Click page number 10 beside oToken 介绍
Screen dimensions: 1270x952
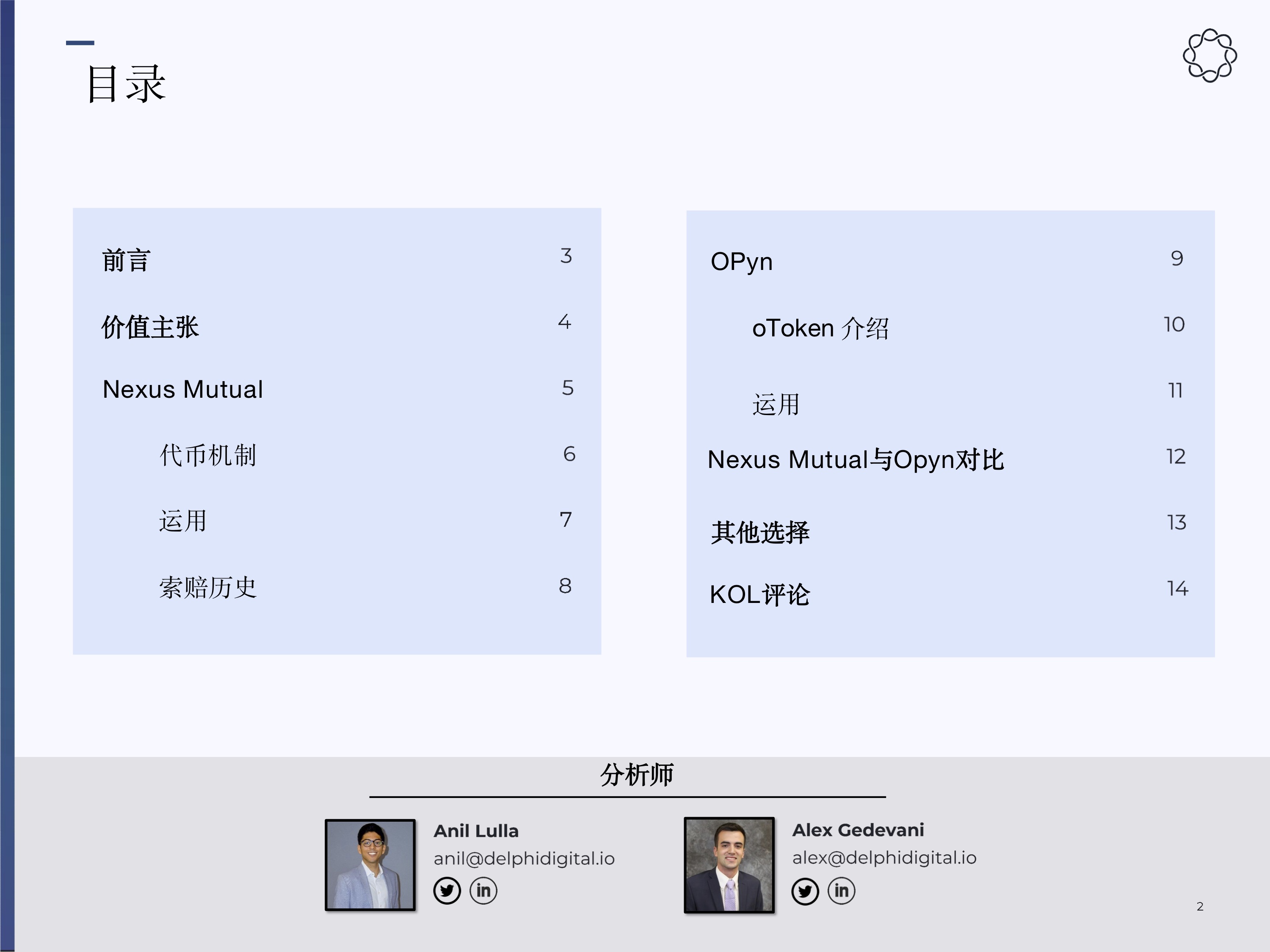(x=1174, y=324)
